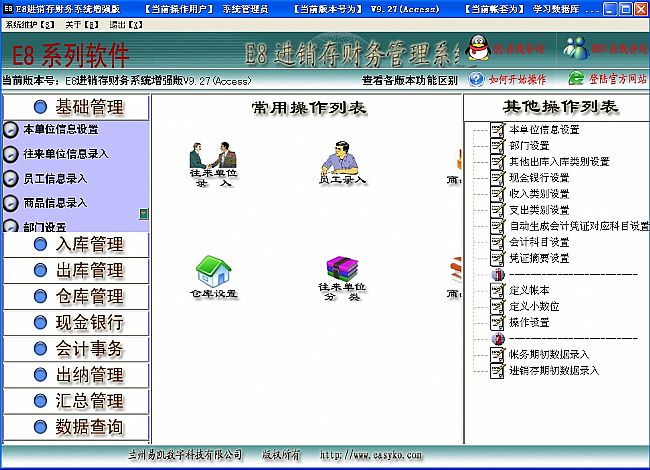Open the 关于 menu

tap(82, 25)
